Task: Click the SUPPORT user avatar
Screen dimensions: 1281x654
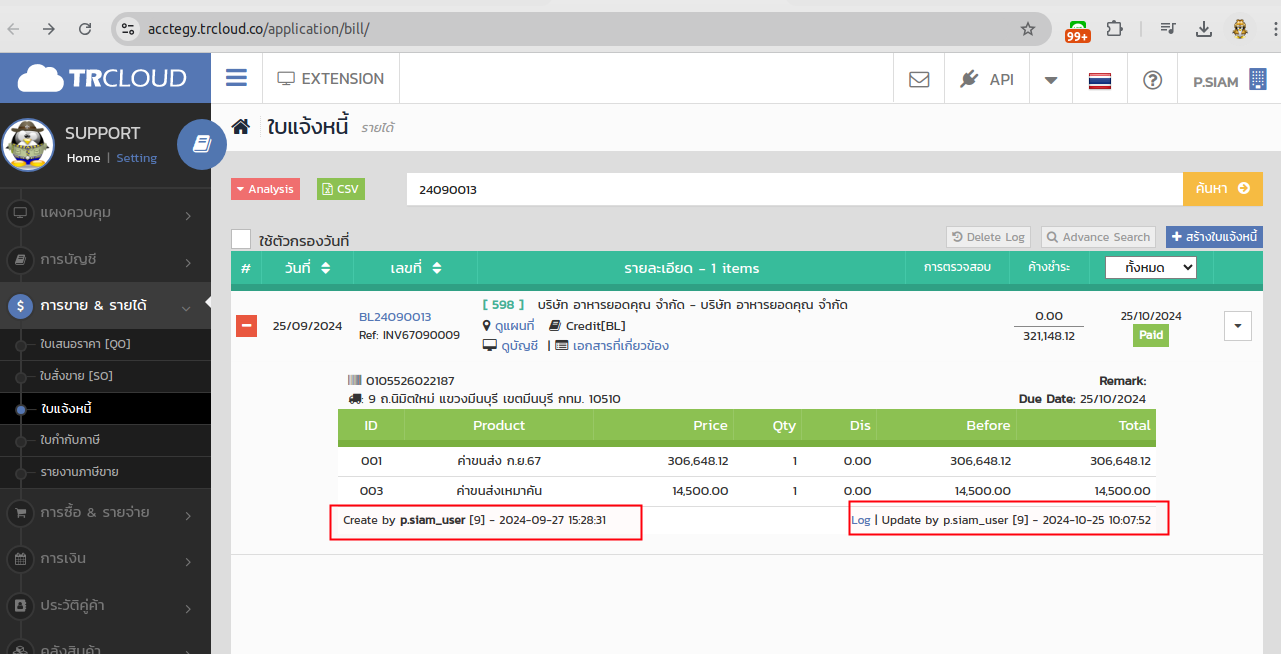Action: point(28,145)
